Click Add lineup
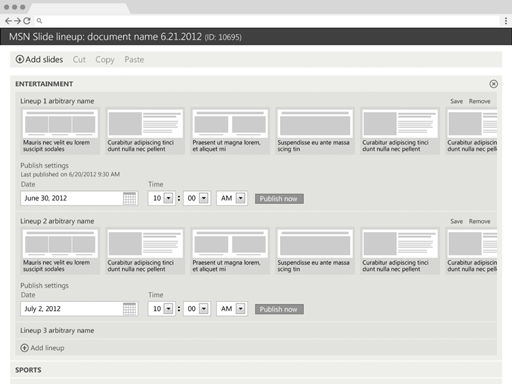Viewport: 512px width, 384px height. 42,348
